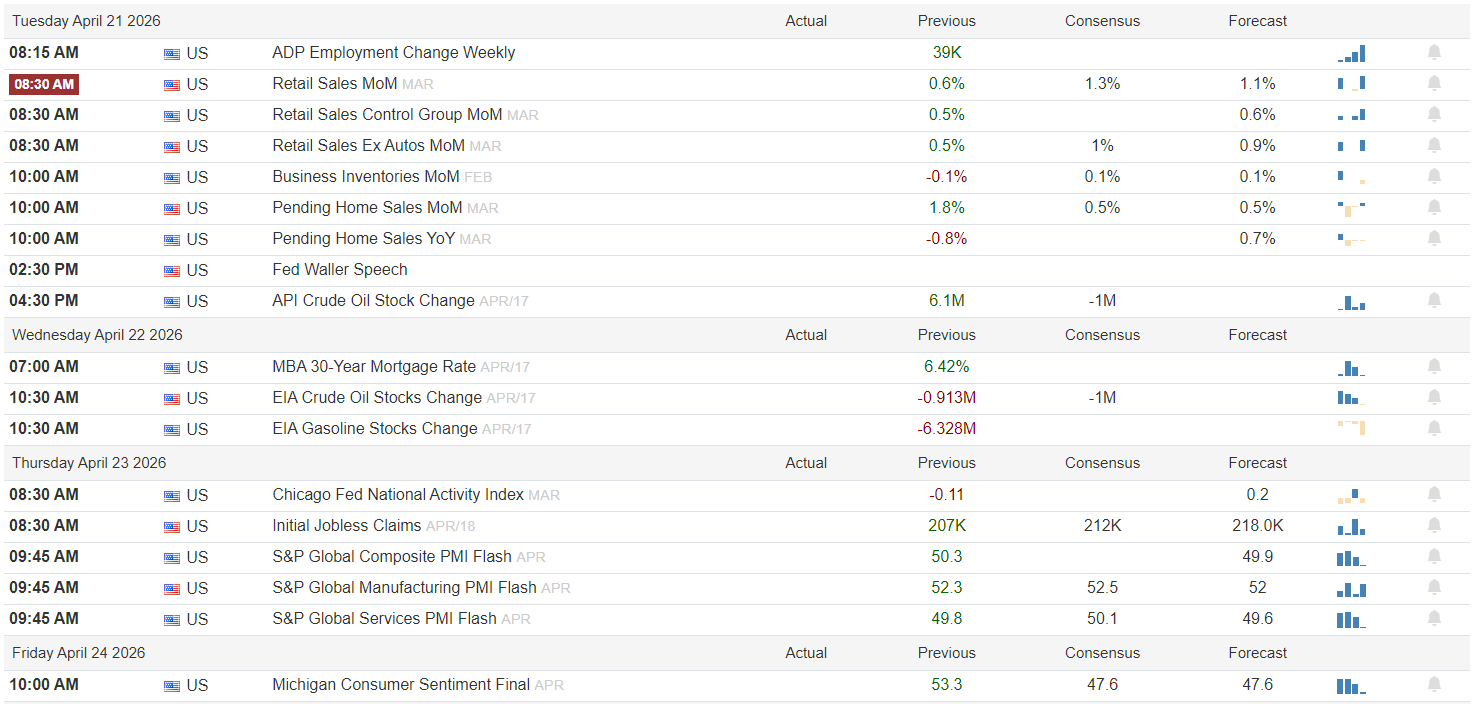This screenshot has height=704, width=1481.
Task: Open API Crude Oil Stock Change link
Action: tap(373, 300)
